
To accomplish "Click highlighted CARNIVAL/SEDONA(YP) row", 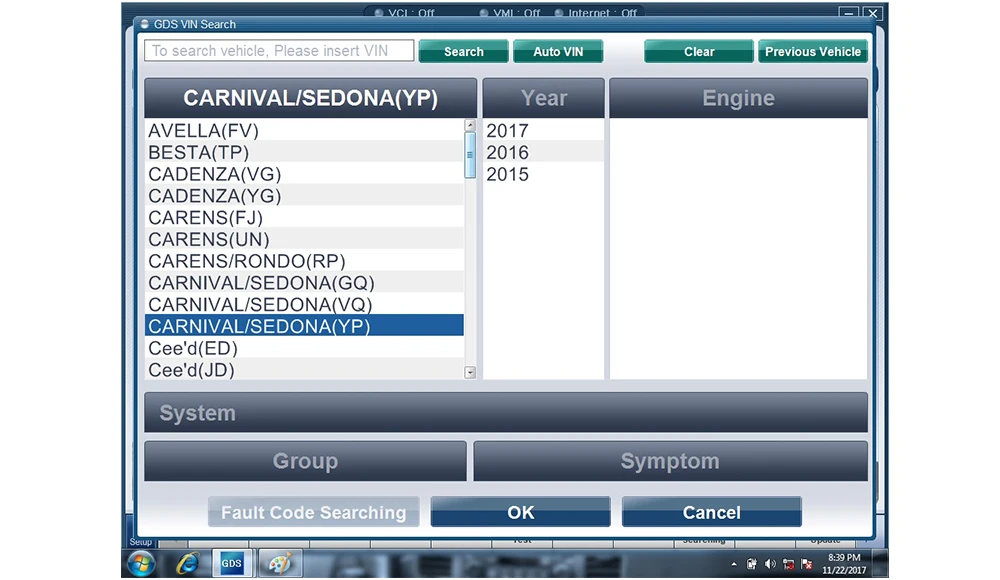I will [304, 325].
